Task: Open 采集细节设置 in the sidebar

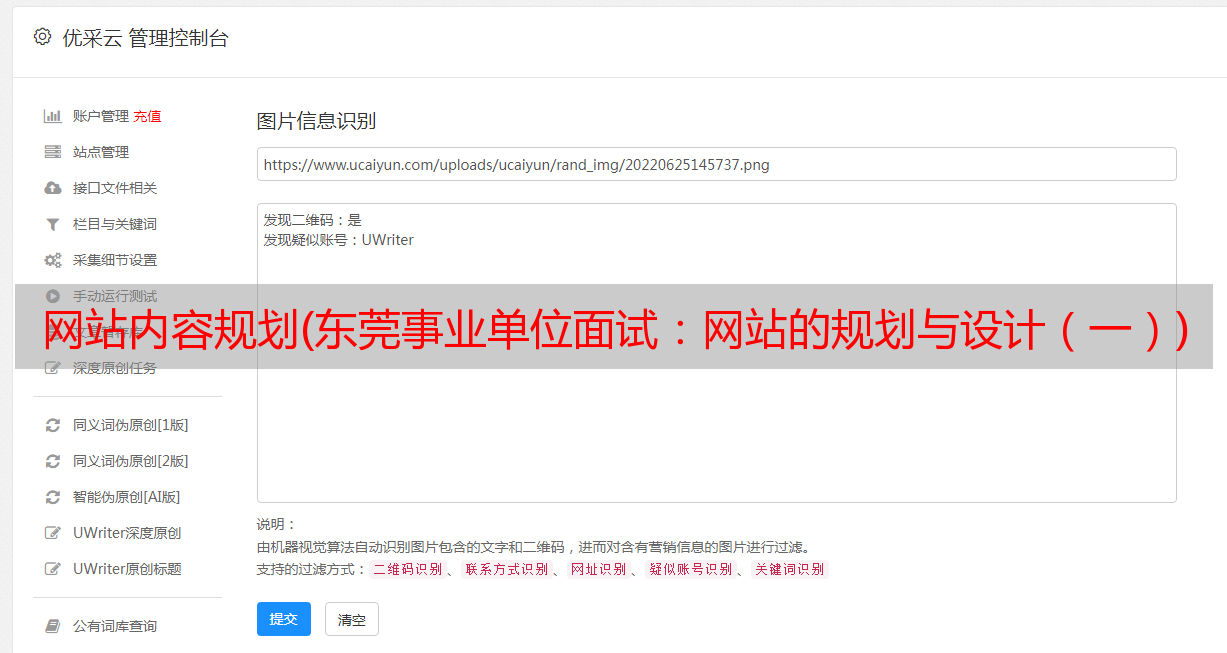Action: pyautogui.click(x=115, y=260)
